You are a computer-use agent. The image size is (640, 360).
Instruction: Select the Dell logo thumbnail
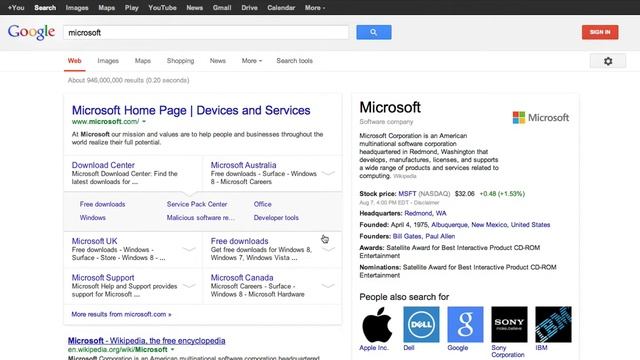click(x=421, y=324)
